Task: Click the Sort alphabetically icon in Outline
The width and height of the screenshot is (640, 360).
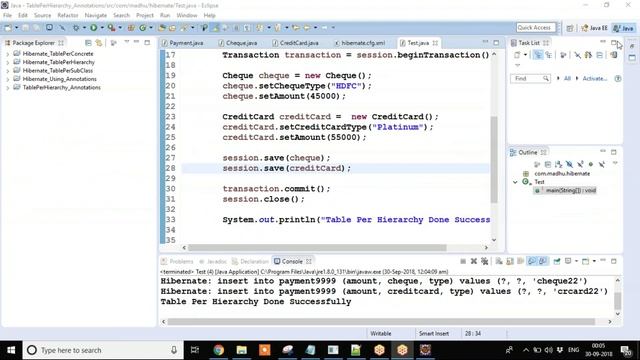Action: (558, 164)
